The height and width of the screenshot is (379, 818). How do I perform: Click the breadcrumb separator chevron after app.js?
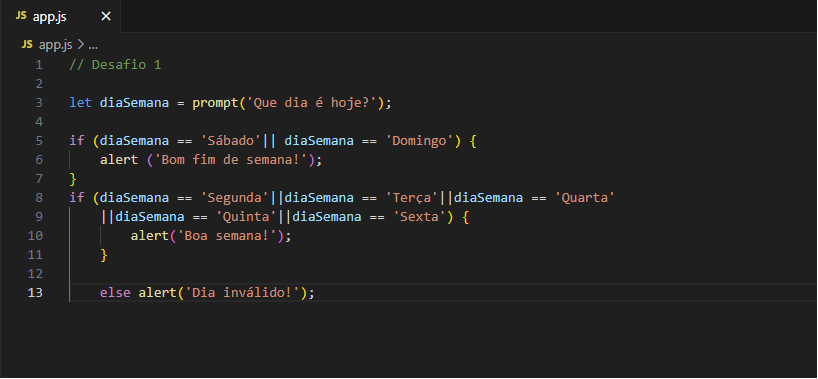pyautogui.click(x=80, y=45)
